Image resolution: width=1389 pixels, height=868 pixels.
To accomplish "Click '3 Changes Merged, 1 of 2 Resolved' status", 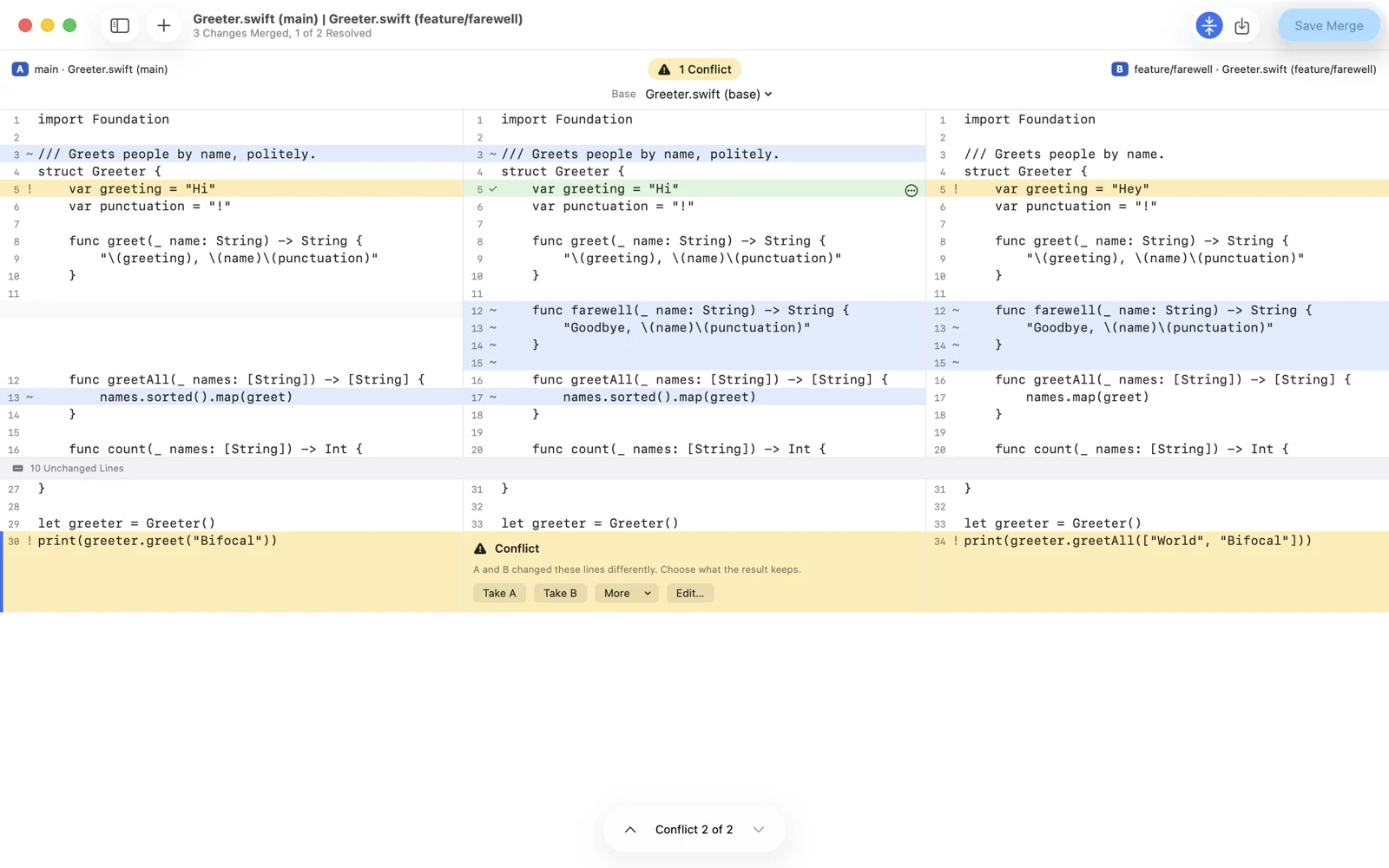I will [x=282, y=34].
